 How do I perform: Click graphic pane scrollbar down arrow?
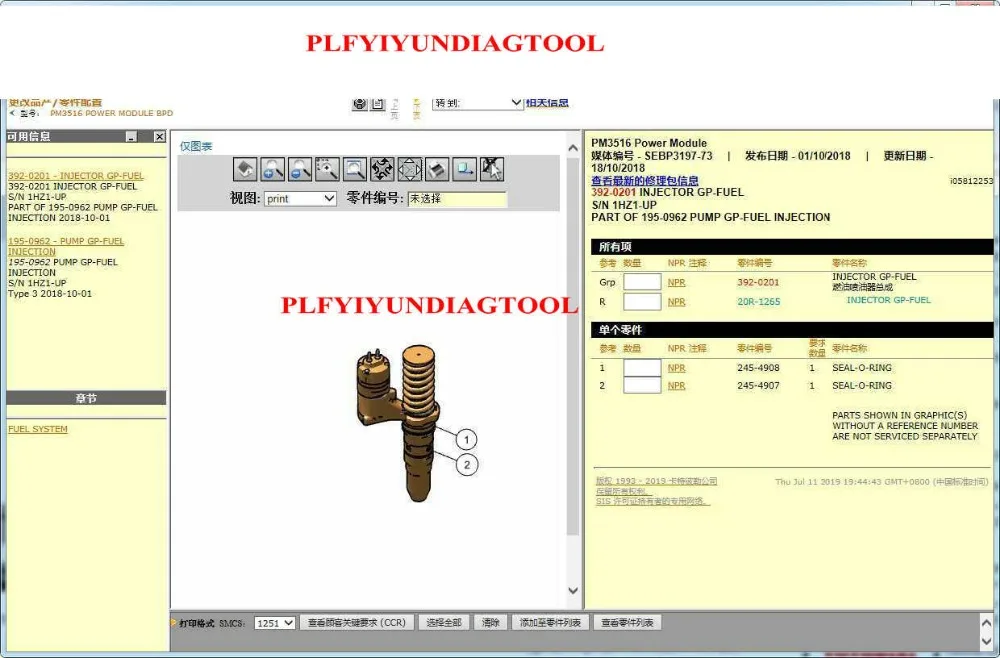573,591
